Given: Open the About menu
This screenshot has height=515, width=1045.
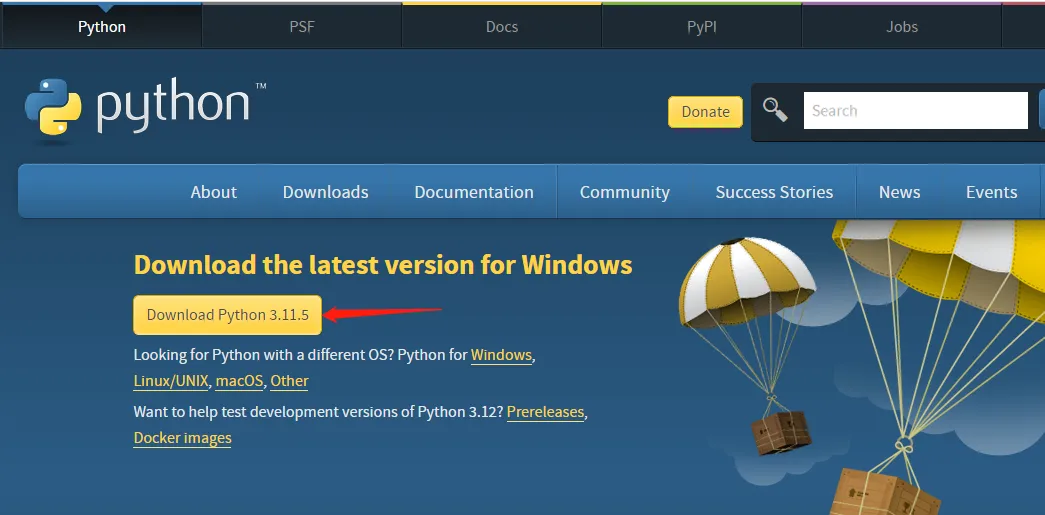Looking at the screenshot, I should (213, 192).
